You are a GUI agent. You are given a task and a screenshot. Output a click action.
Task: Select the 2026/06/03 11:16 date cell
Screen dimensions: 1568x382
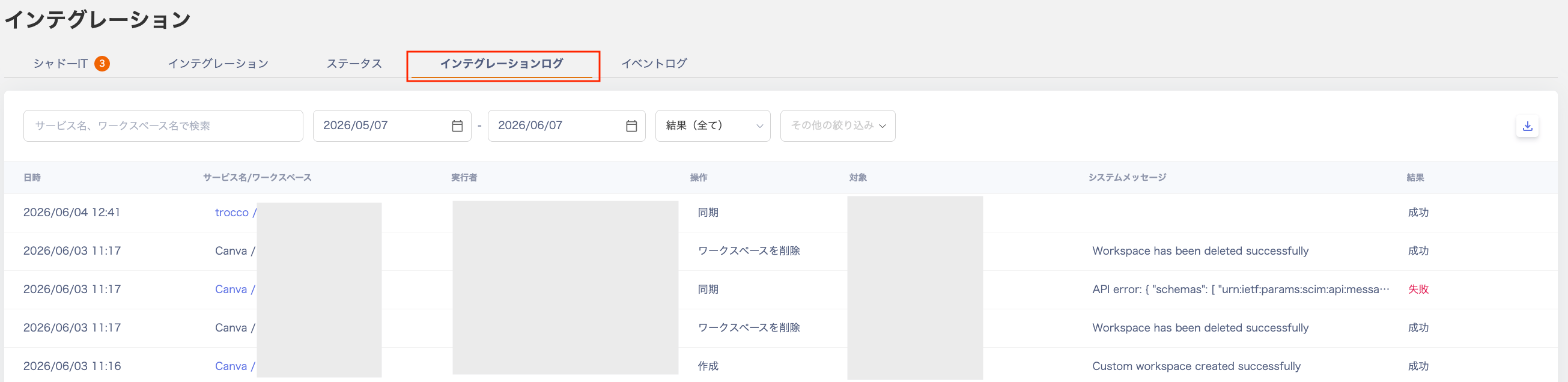tap(72, 366)
